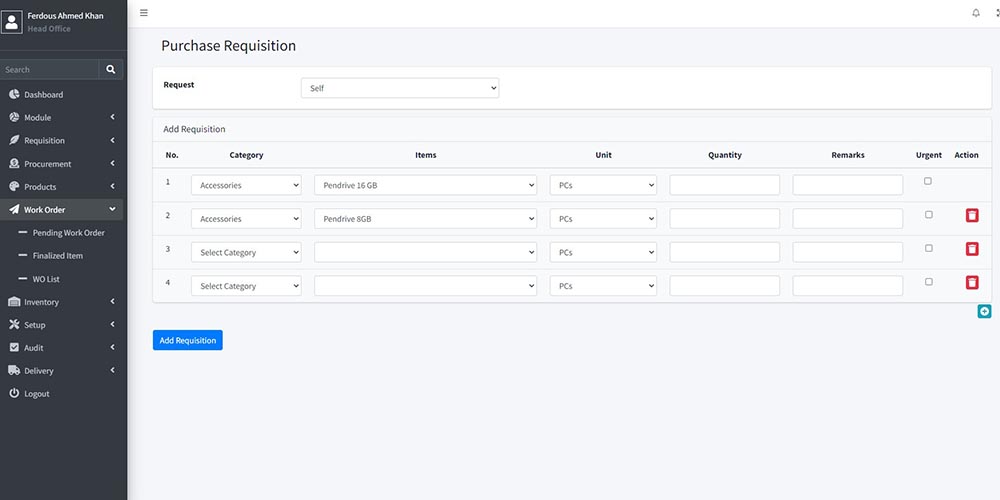This screenshot has height=500, width=1000.
Task: Delete requisition row 4 with trash icon
Action: pyautogui.click(x=972, y=283)
